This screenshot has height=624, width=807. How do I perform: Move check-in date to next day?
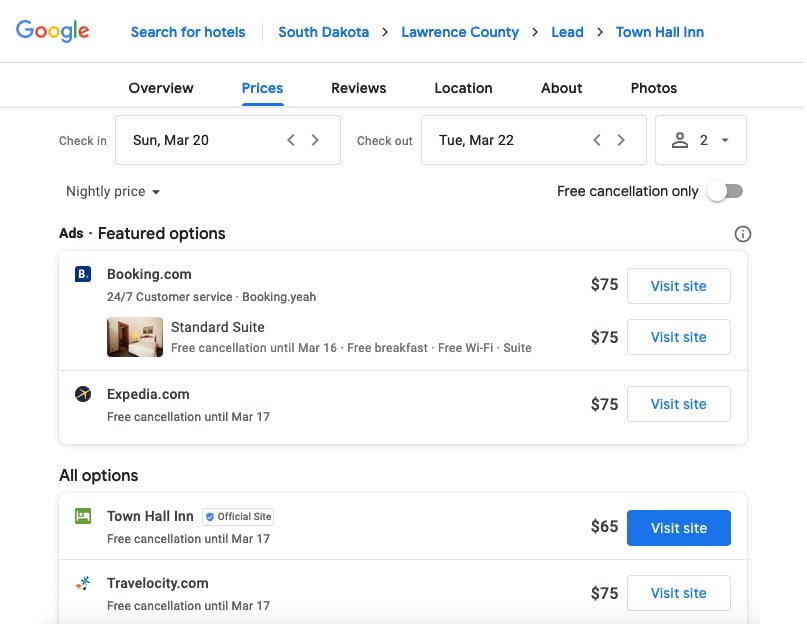point(315,140)
